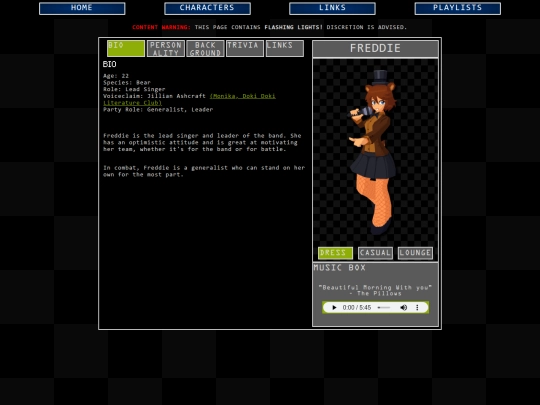Click the FREDDIE name header

tap(375, 49)
